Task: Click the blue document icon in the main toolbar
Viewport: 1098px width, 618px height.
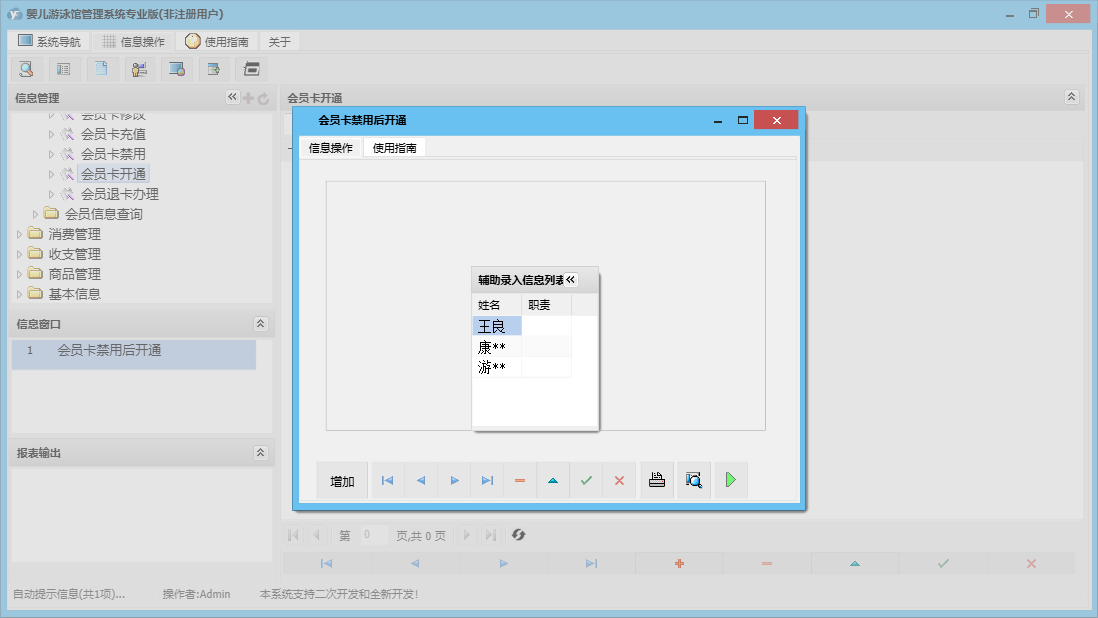Action: pos(102,69)
